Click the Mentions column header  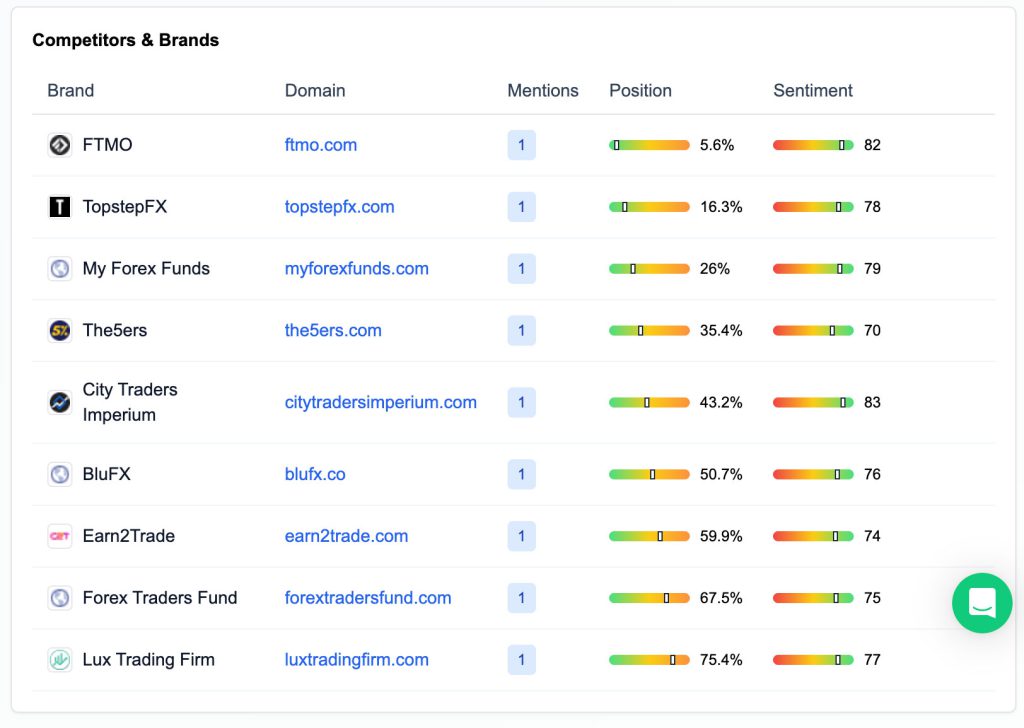coord(543,90)
